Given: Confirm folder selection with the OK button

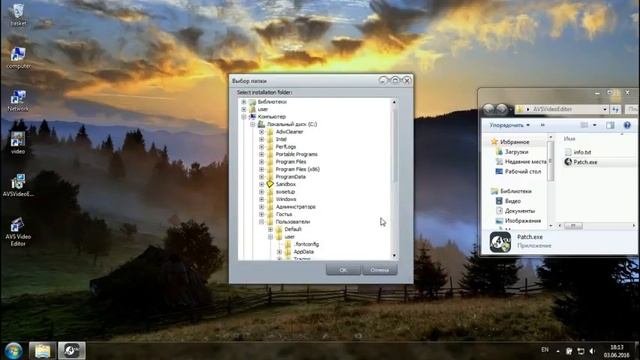Looking at the screenshot, I should [x=343, y=270].
